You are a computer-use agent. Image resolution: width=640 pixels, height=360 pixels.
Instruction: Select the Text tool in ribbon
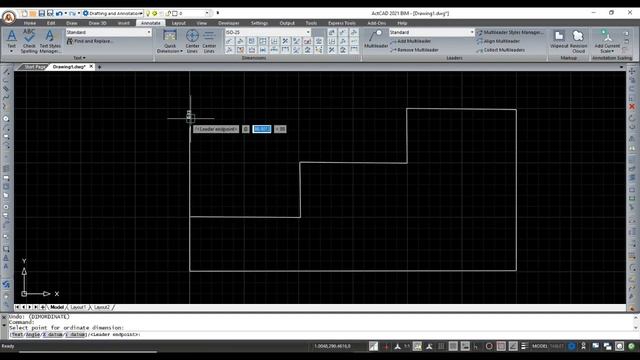coord(11,41)
